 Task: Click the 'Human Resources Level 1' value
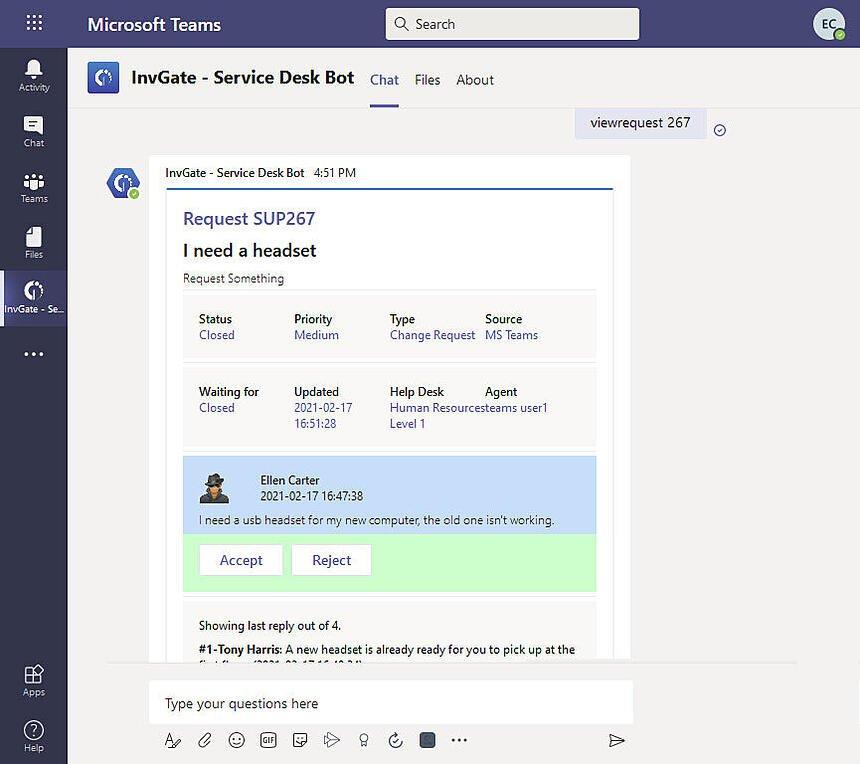(437, 416)
